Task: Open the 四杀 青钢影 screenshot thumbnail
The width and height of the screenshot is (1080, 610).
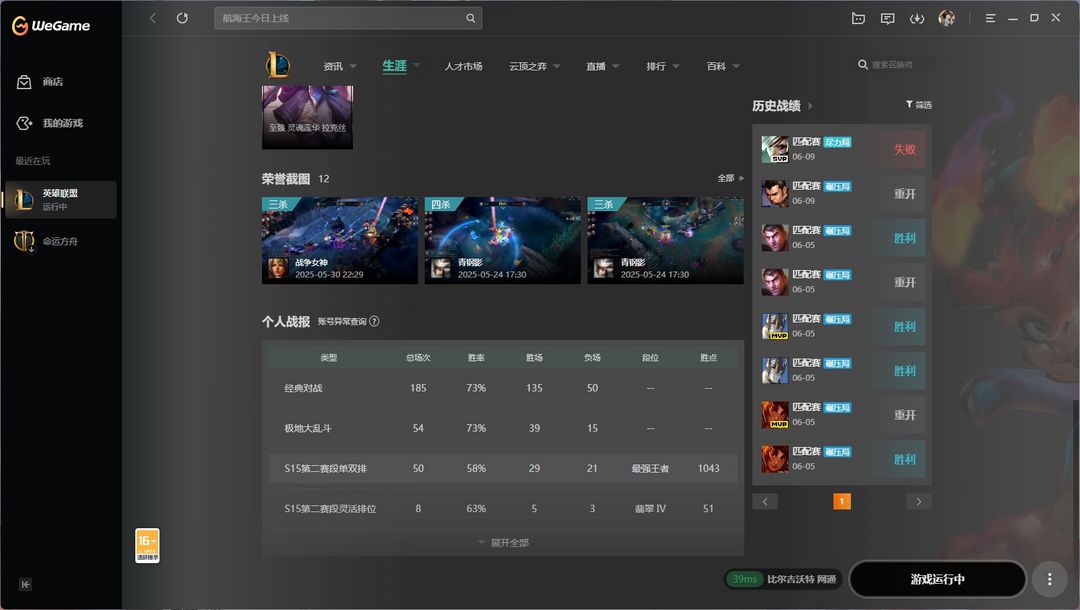Action: pyautogui.click(x=503, y=240)
